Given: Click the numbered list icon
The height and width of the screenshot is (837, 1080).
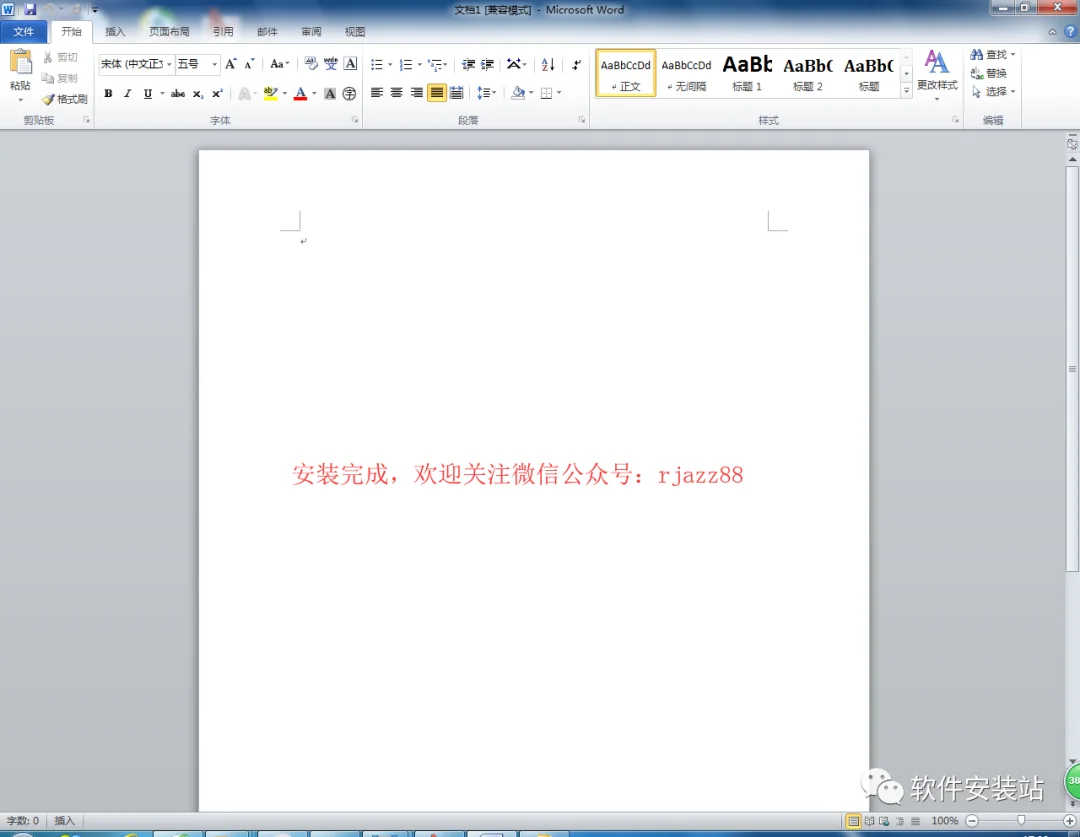Looking at the screenshot, I should [406, 65].
